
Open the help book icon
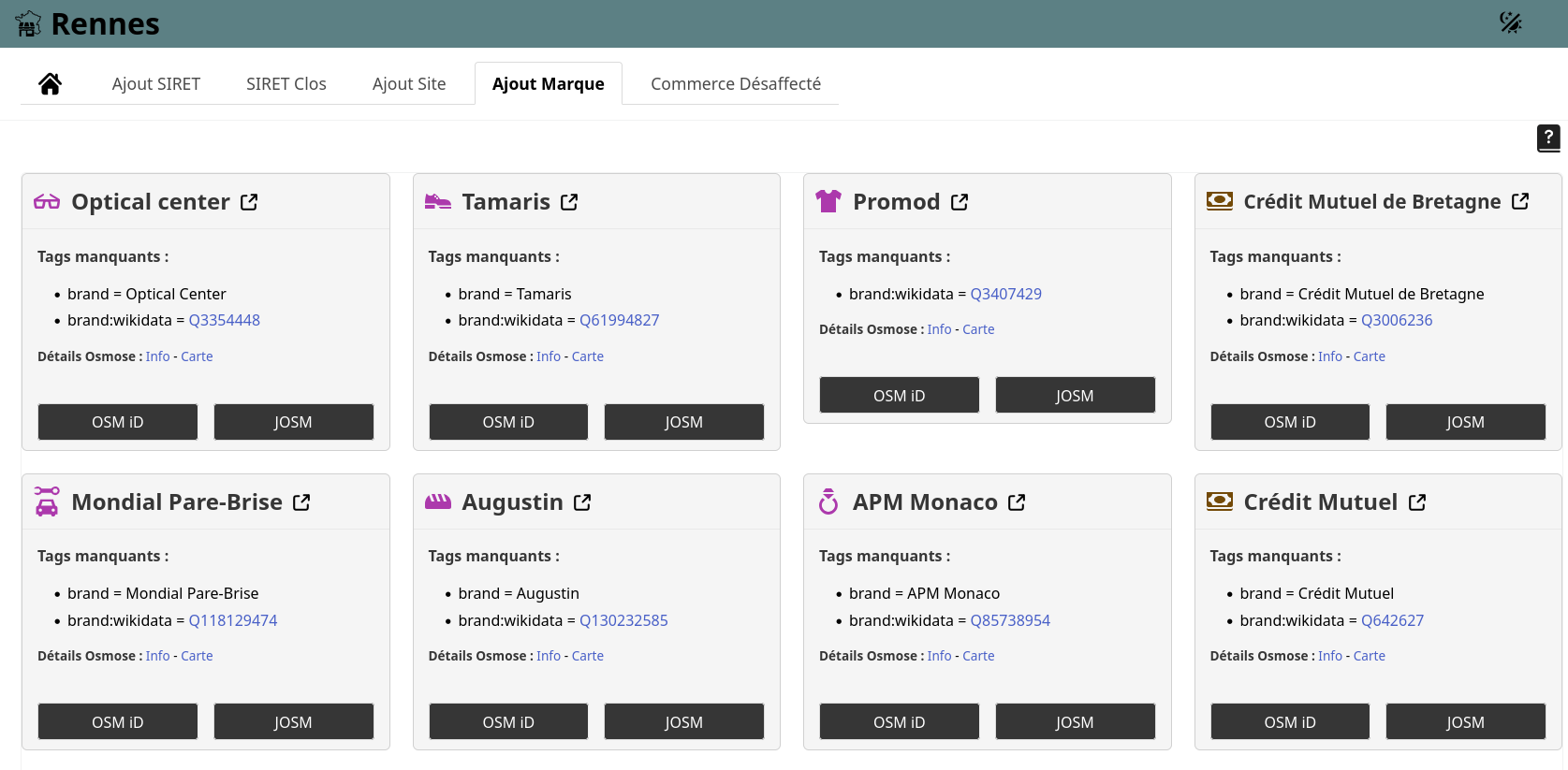pyautogui.click(x=1548, y=138)
